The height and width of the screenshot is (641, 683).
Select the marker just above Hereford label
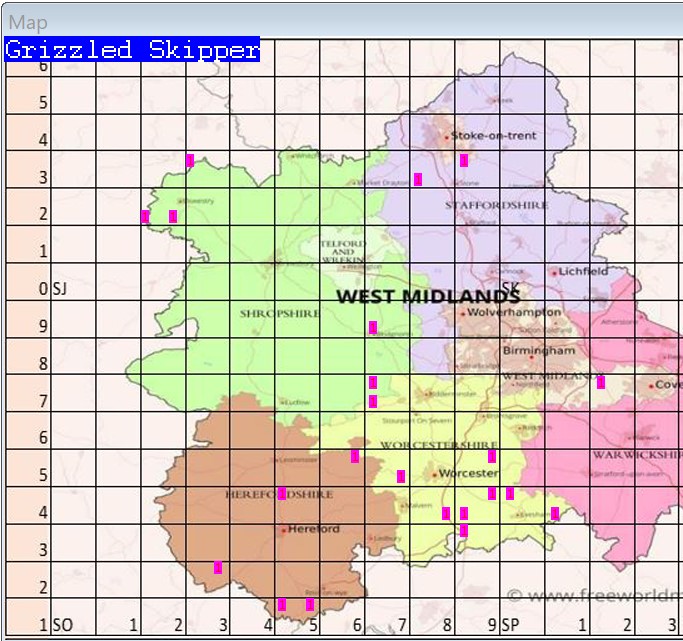tap(282, 493)
